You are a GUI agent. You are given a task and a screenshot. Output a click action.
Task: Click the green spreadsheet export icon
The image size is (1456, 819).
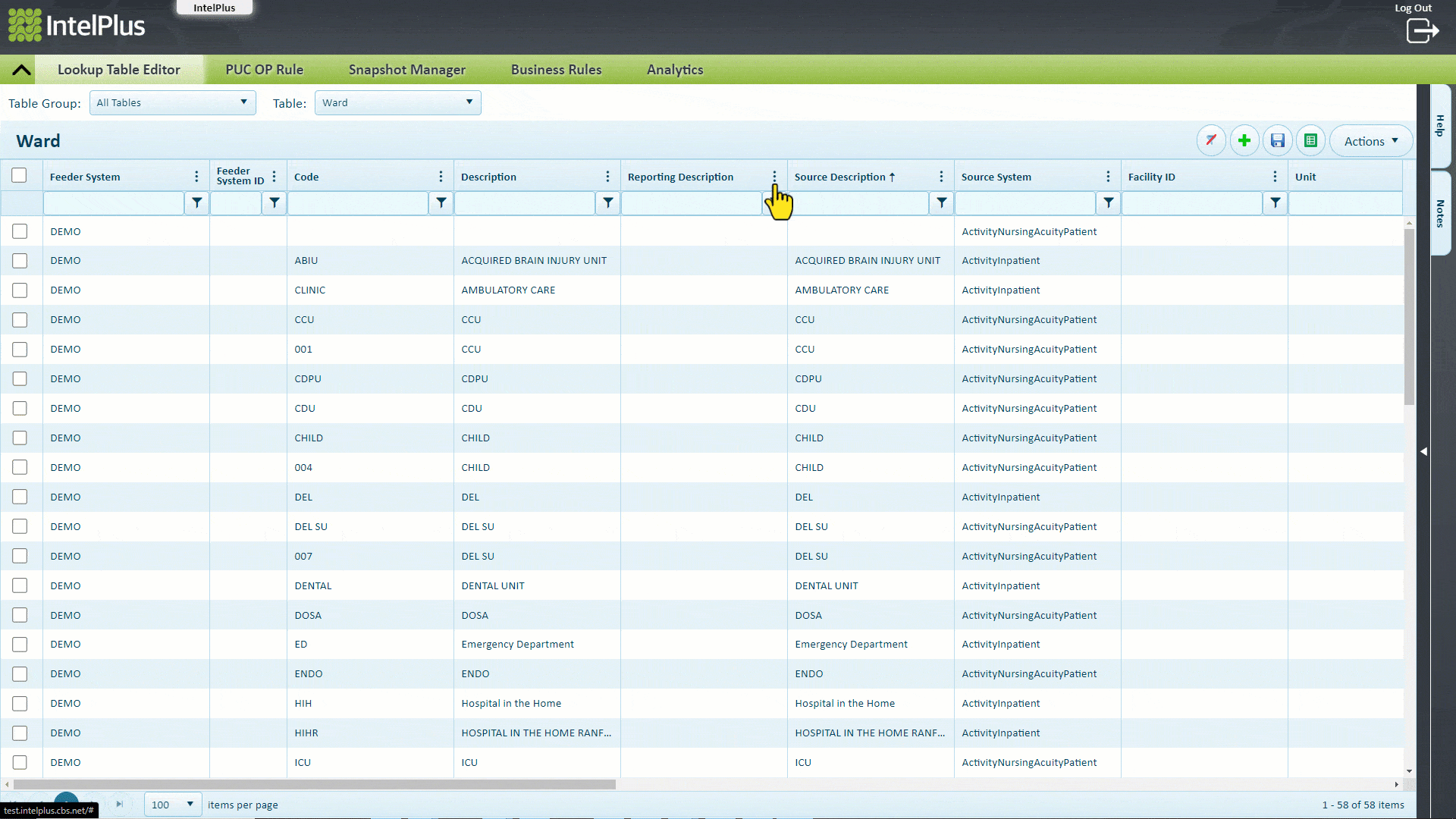tap(1310, 141)
